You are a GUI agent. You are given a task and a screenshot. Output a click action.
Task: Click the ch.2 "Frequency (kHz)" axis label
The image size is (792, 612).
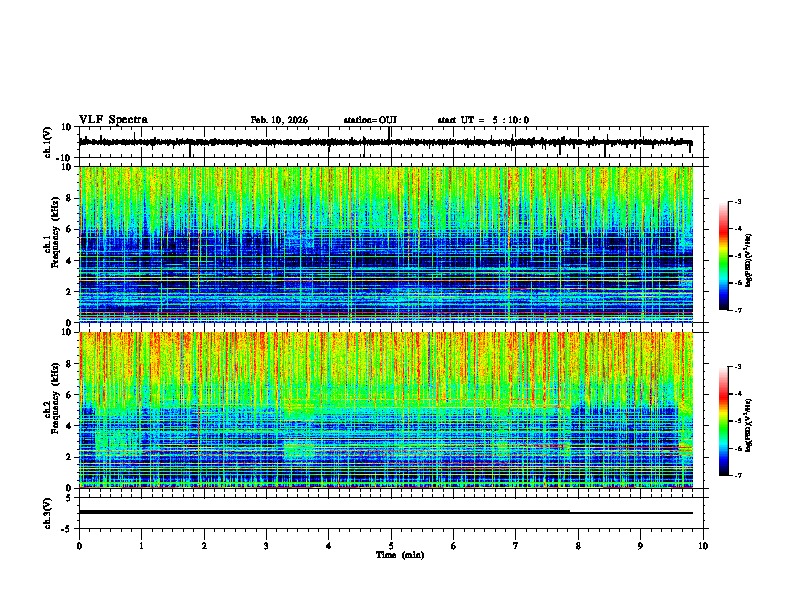coord(55,398)
